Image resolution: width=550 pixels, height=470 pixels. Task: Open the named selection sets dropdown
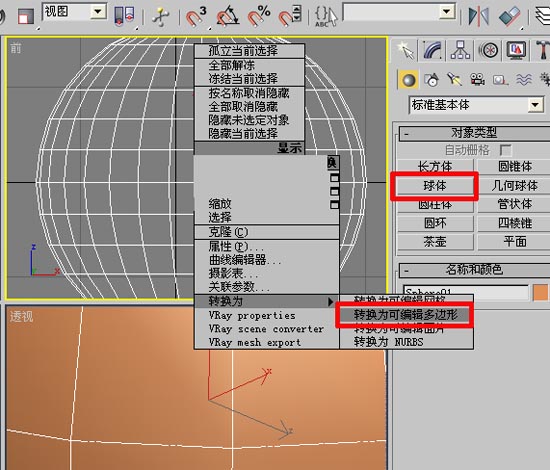[x=447, y=12]
